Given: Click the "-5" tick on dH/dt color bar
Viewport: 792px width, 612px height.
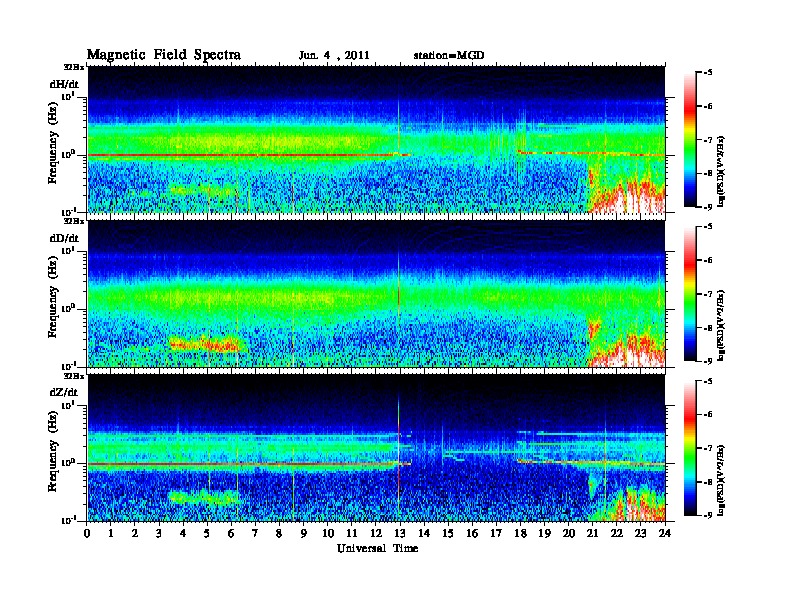Looking at the screenshot, I should coord(708,73).
